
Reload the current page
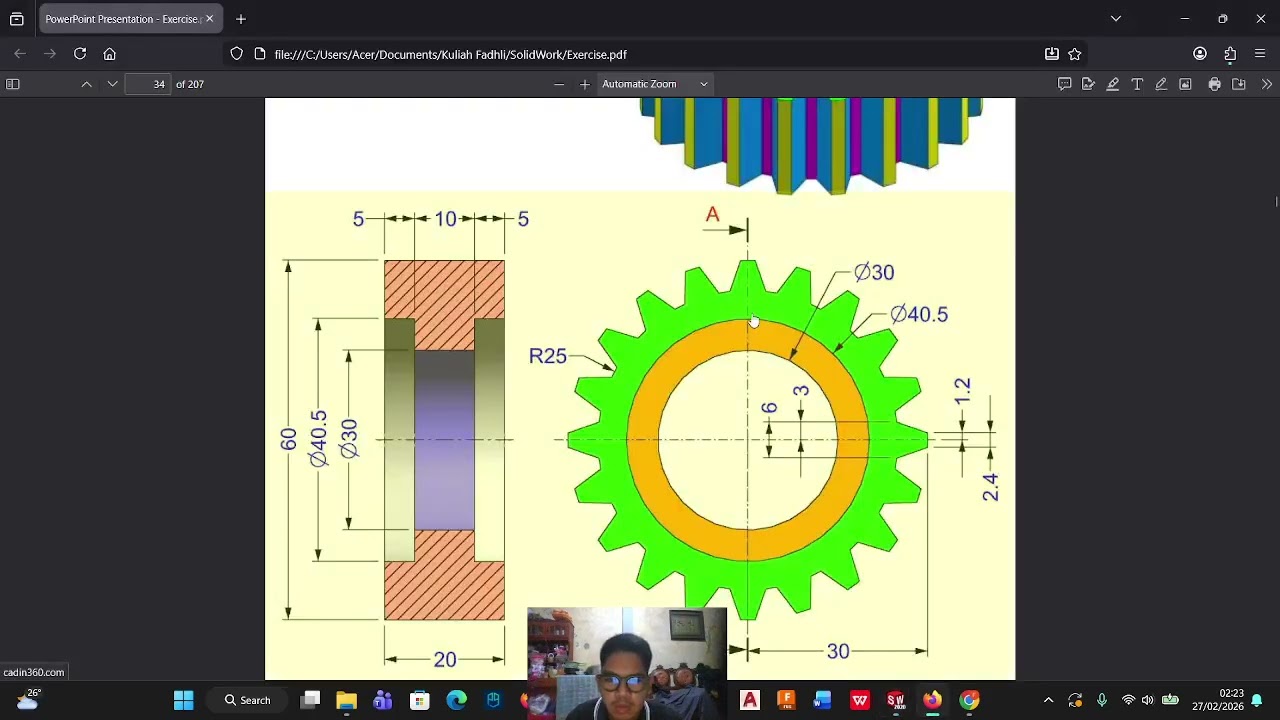(80, 54)
